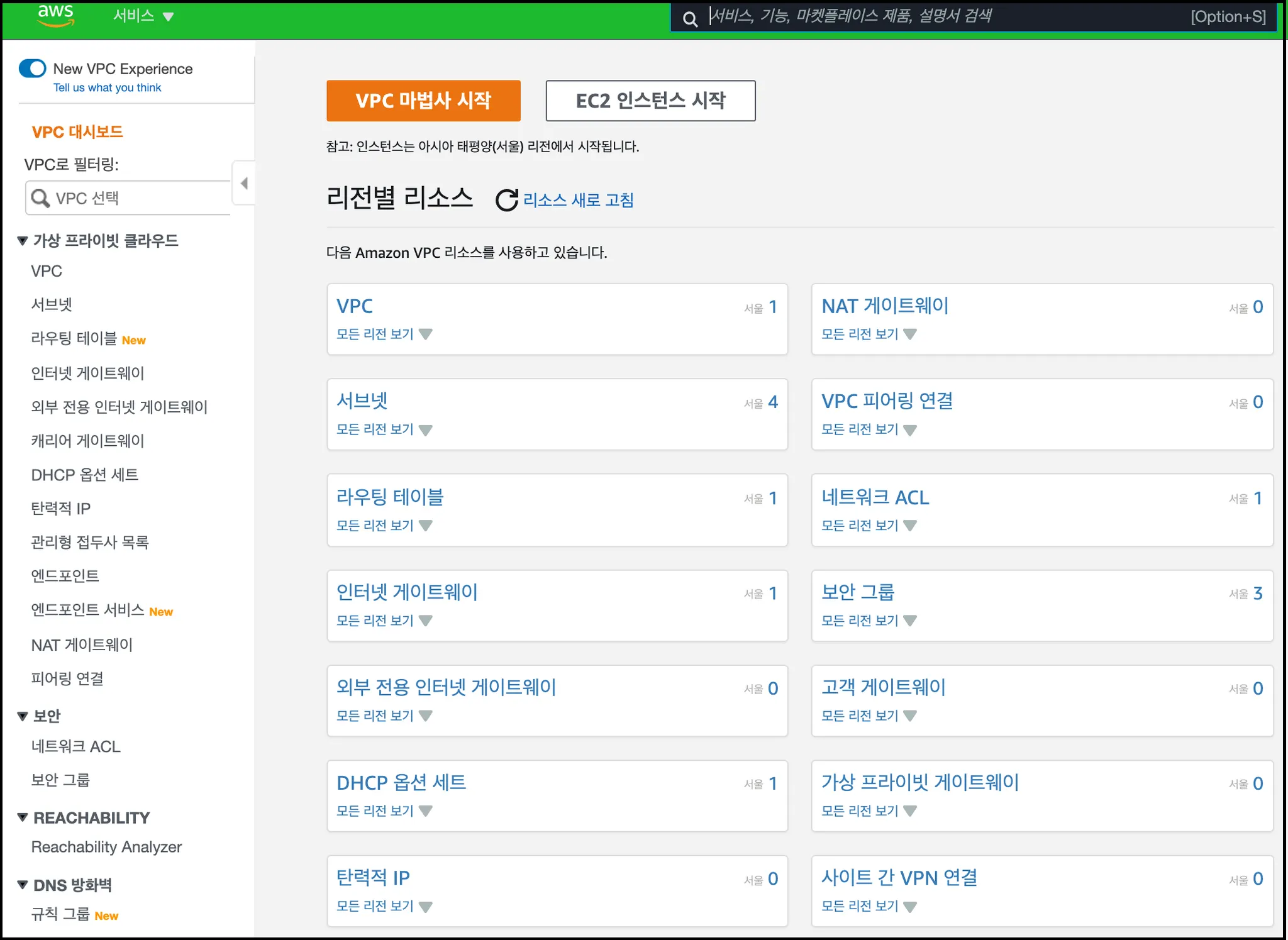Click the Tell us what you think link
Viewport: 1288px width, 940px height.
tap(107, 88)
